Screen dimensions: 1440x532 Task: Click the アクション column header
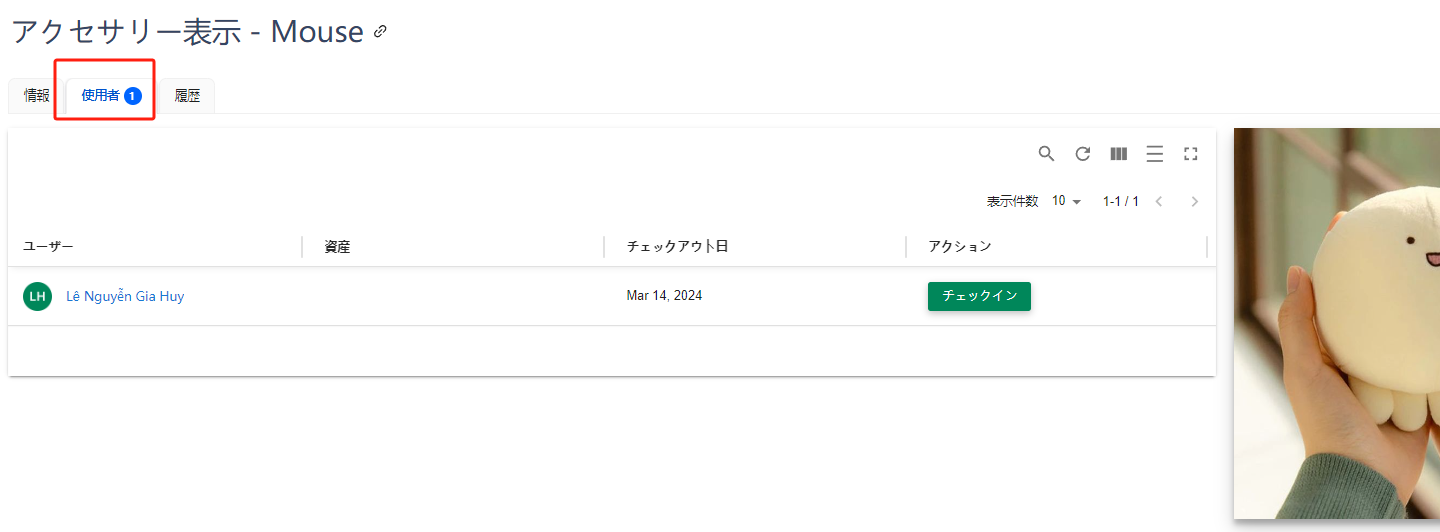click(x=959, y=246)
